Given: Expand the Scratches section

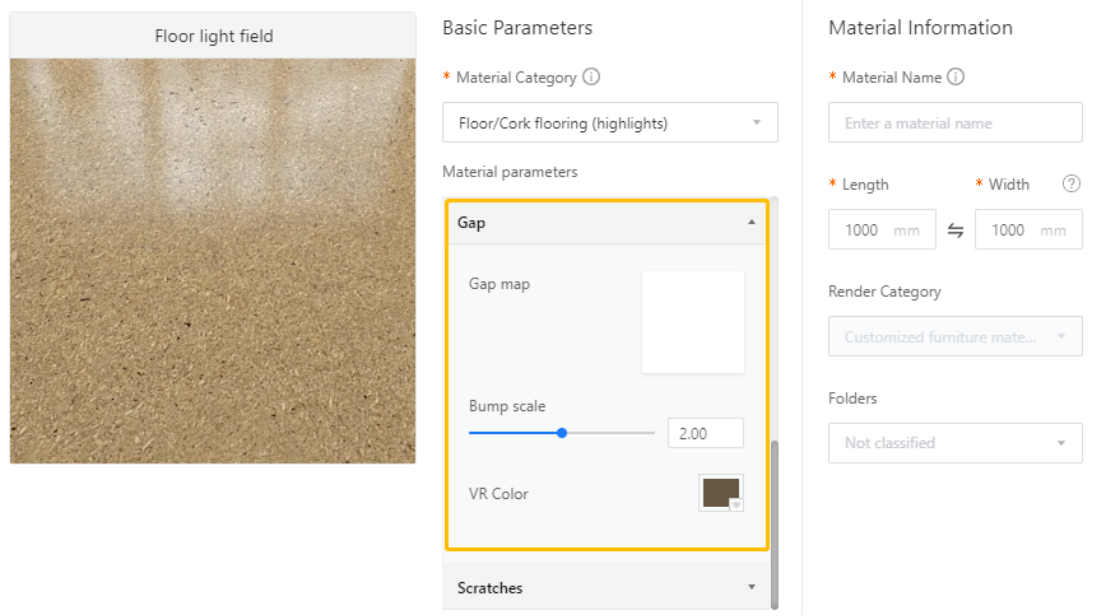Looking at the screenshot, I should pyautogui.click(x=751, y=587).
